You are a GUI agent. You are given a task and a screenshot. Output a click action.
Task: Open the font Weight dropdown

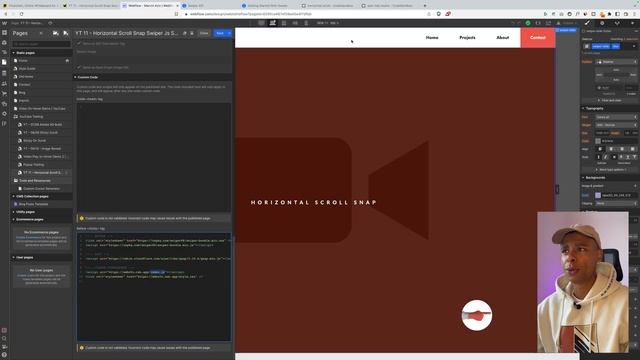point(616,125)
